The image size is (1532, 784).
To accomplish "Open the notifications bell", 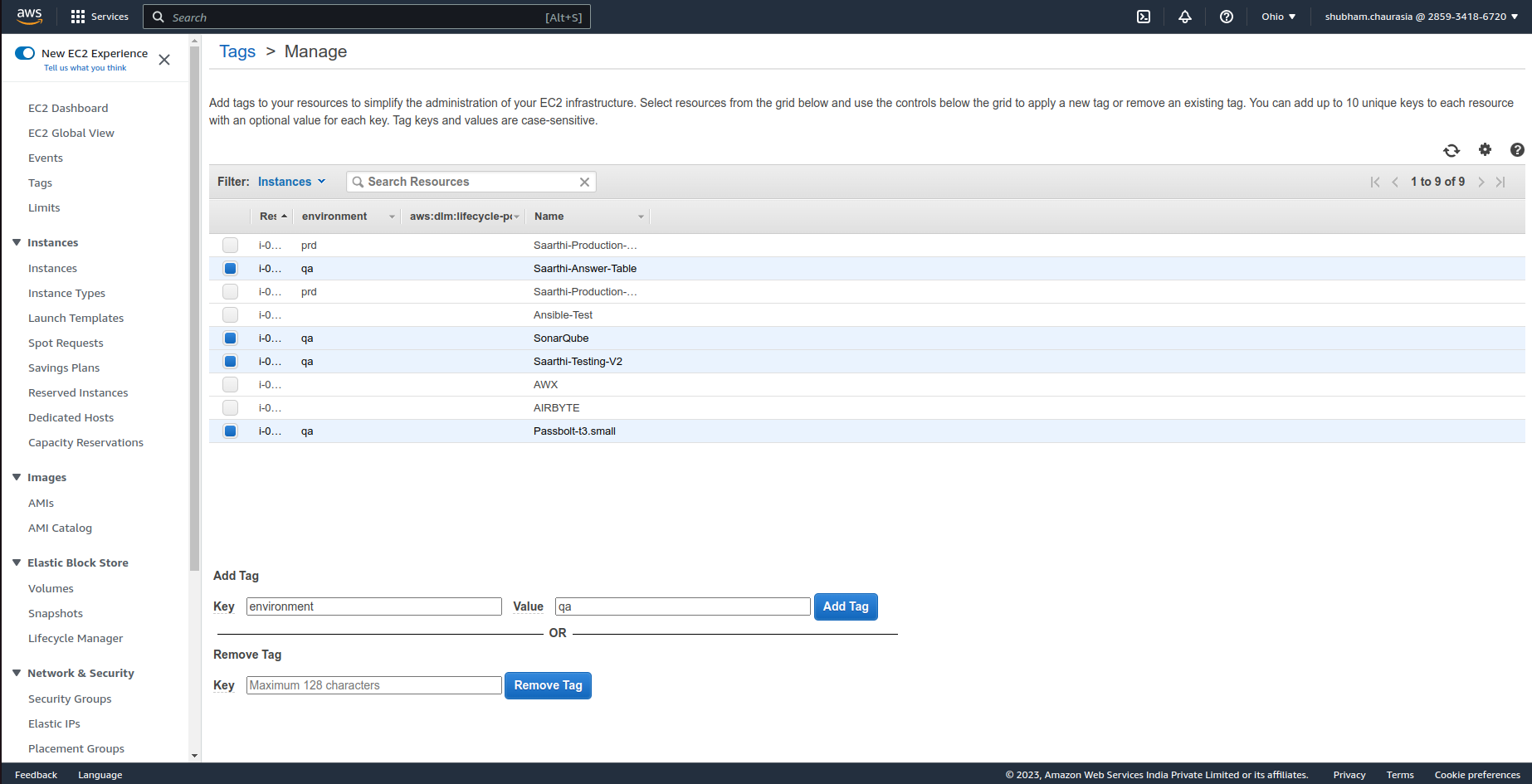I will point(1185,17).
